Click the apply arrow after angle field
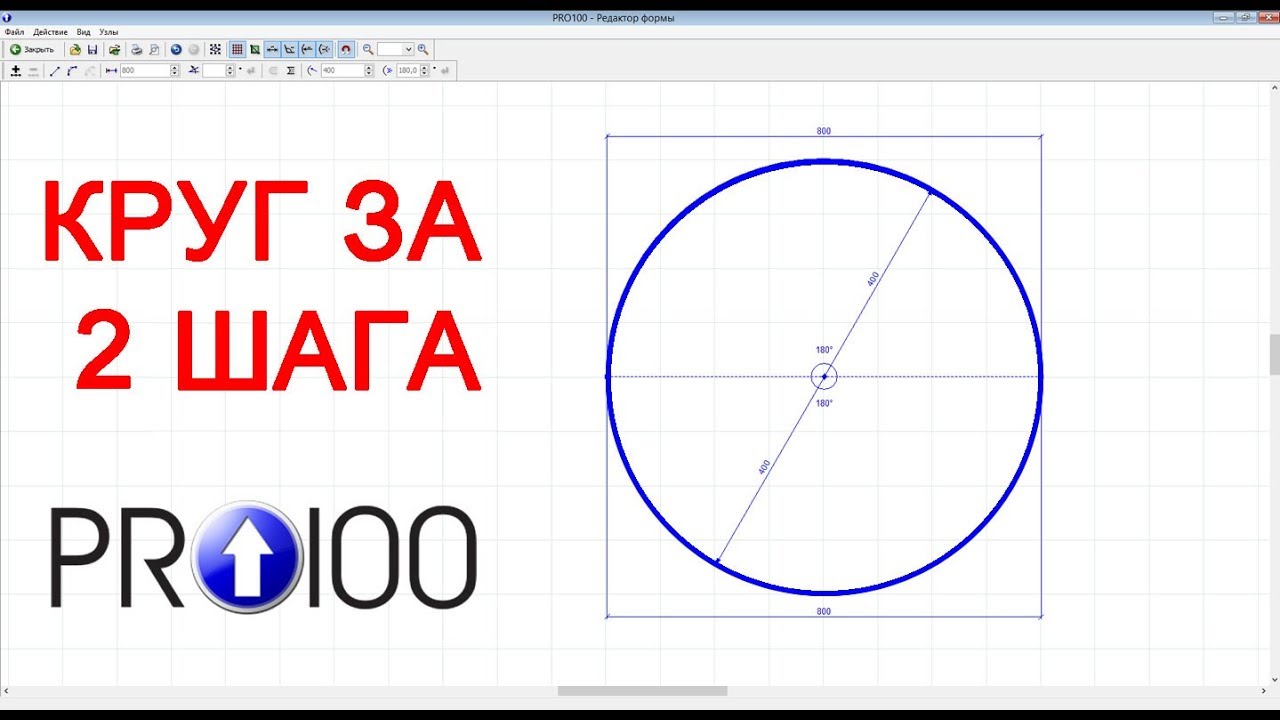 click(251, 71)
